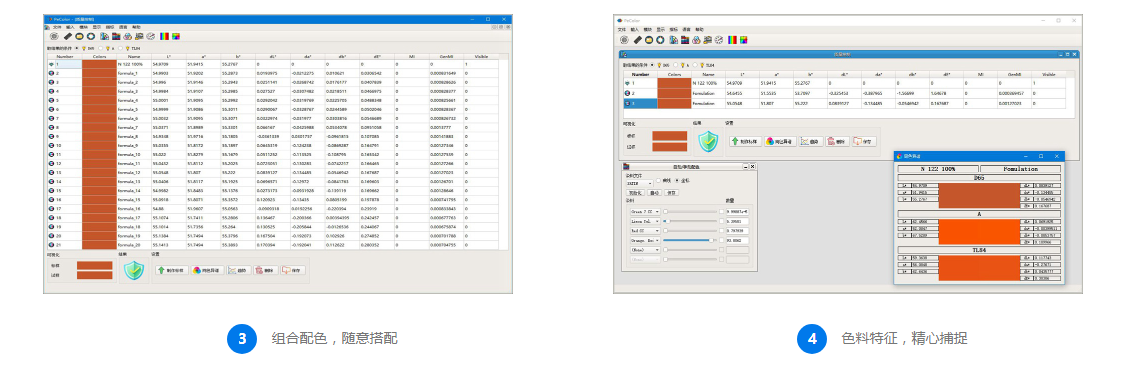
Task: Open the color gradient square icon in left PeColor window
Action: (176, 37)
